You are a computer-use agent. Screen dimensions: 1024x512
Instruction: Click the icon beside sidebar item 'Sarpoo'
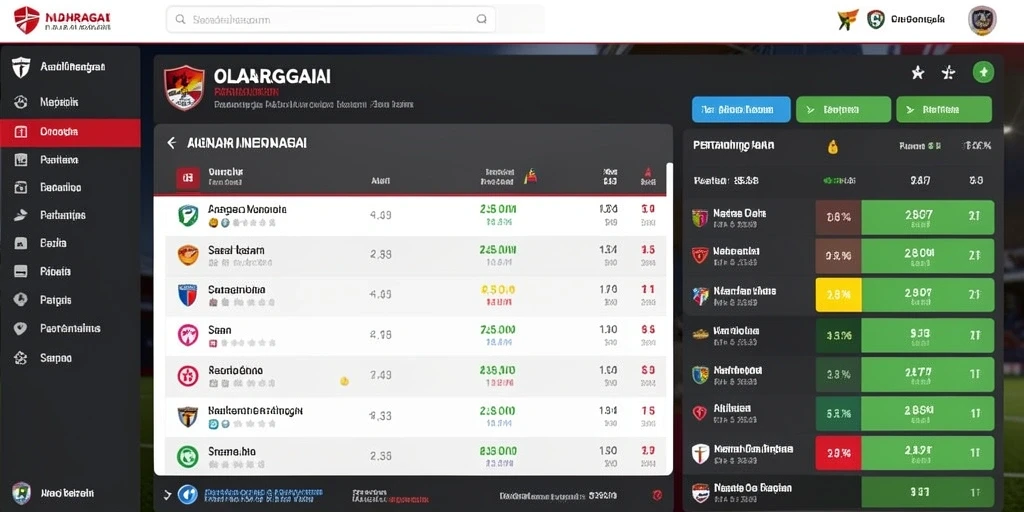tap(21, 358)
